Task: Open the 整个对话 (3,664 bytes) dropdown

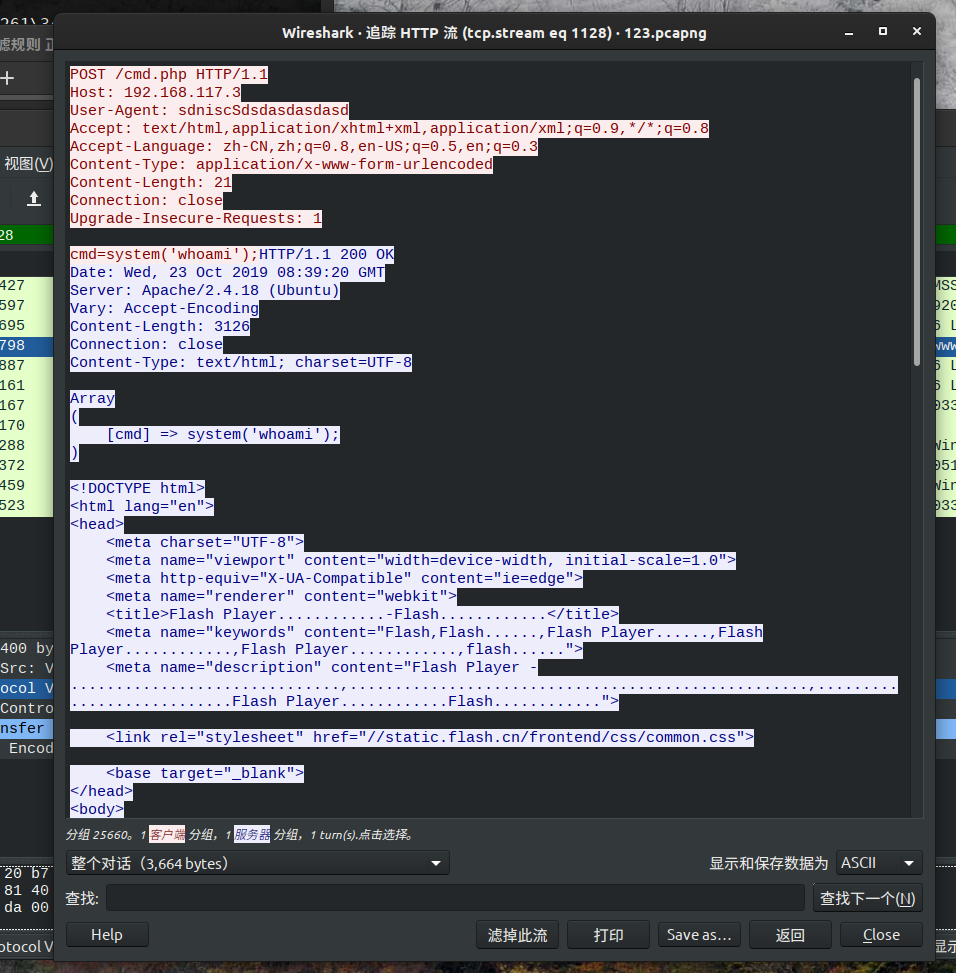Action: click(257, 863)
